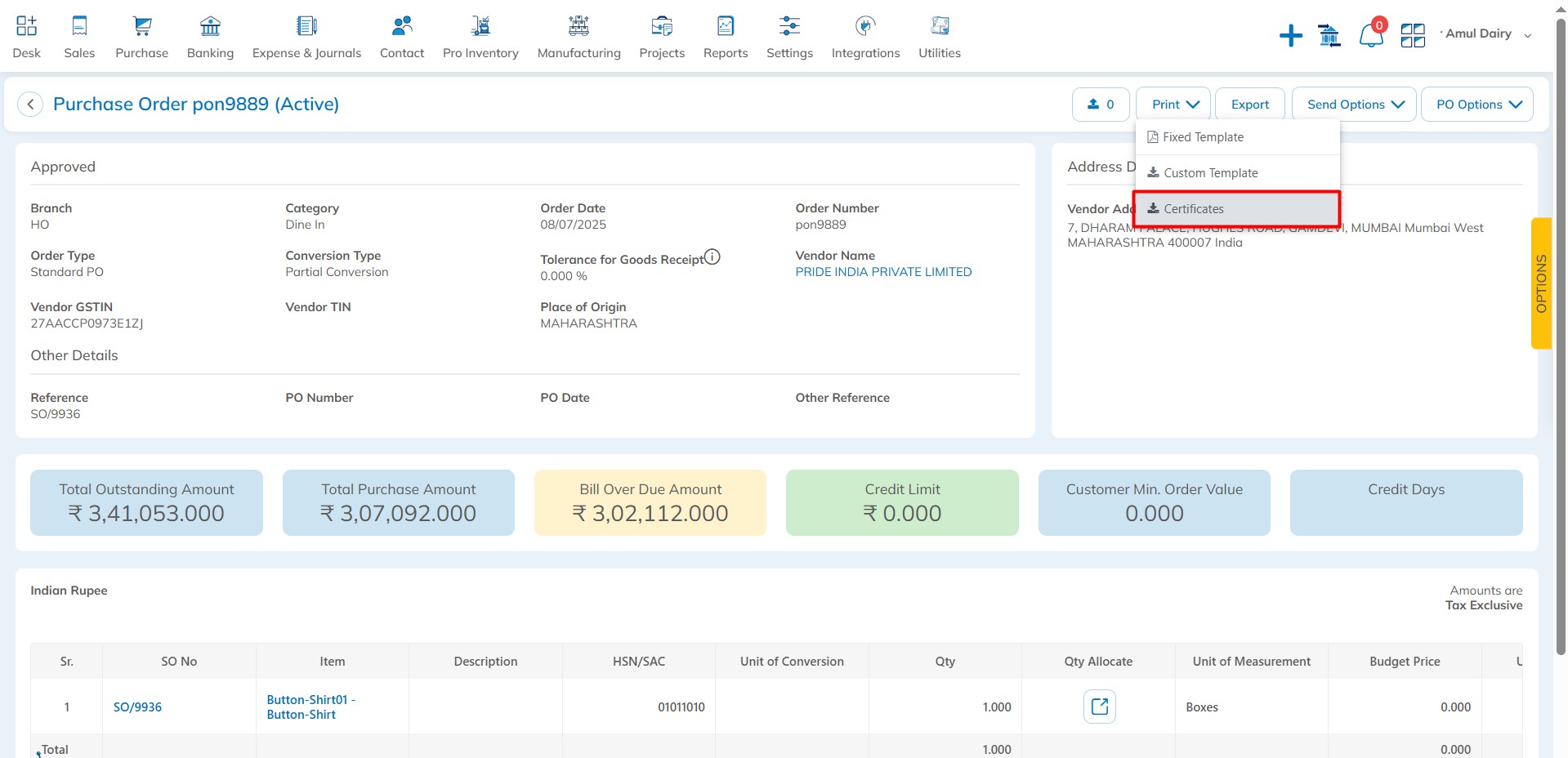Open the Settings sliders icon
The image size is (1568, 758).
[x=789, y=26]
